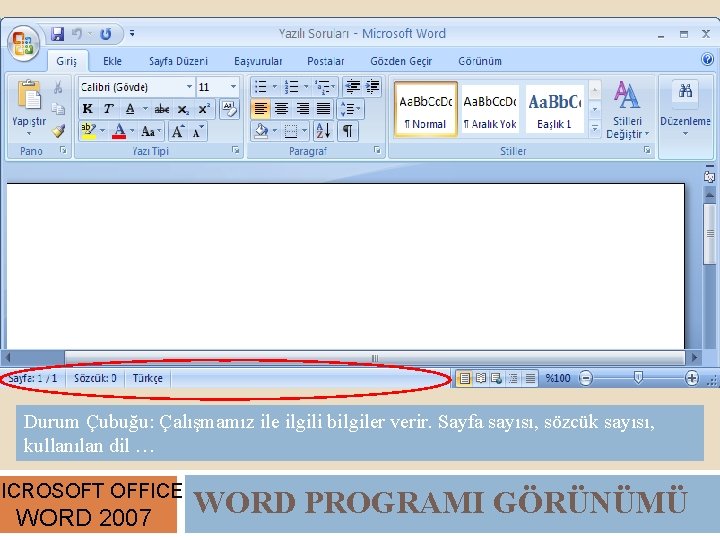Redo the action in the quick access toolbar
The width and height of the screenshot is (720, 540).
[x=106, y=34]
